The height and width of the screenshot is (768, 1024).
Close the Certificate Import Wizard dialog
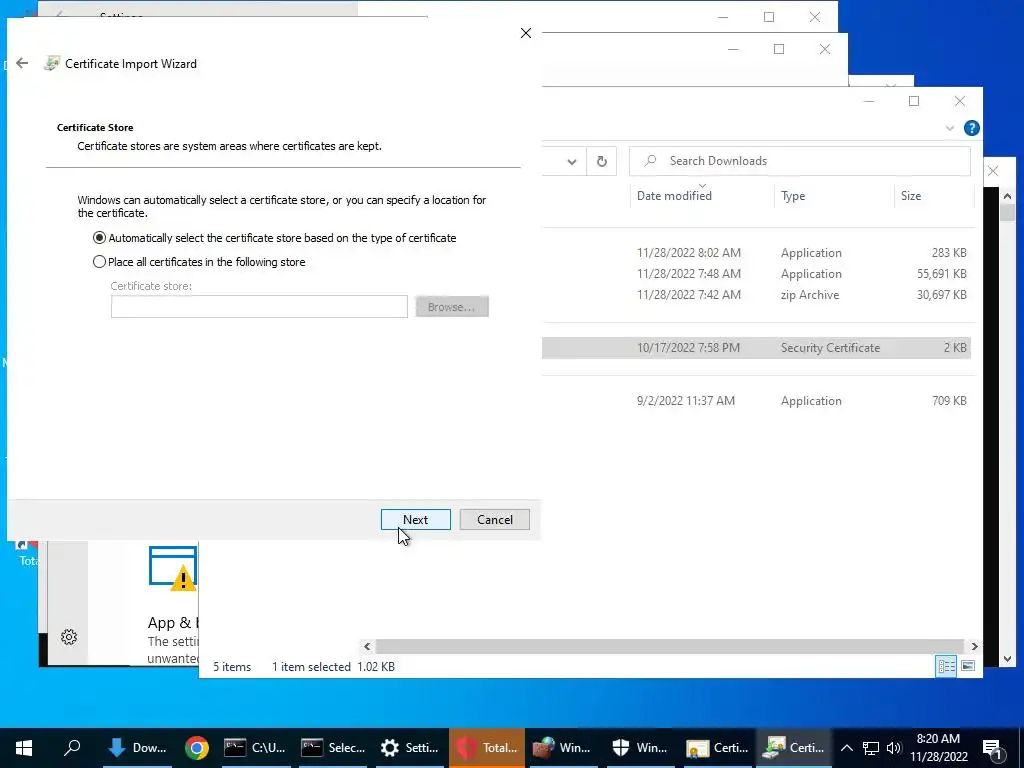click(x=526, y=33)
